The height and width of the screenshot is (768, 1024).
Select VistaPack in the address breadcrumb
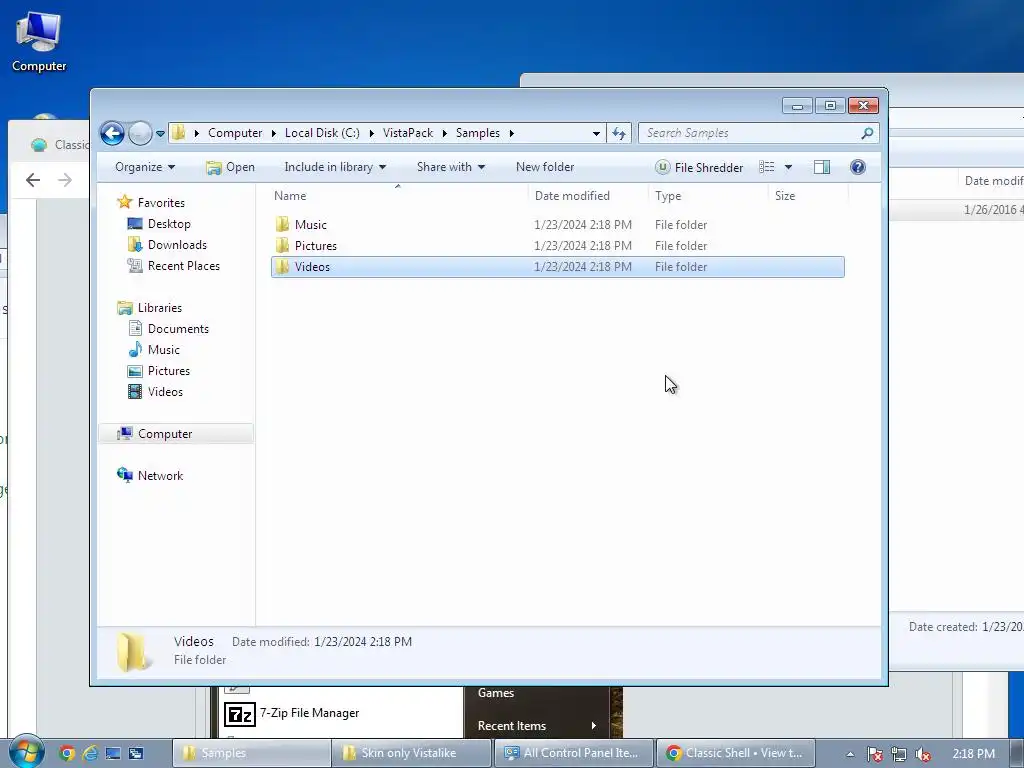click(x=408, y=133)
